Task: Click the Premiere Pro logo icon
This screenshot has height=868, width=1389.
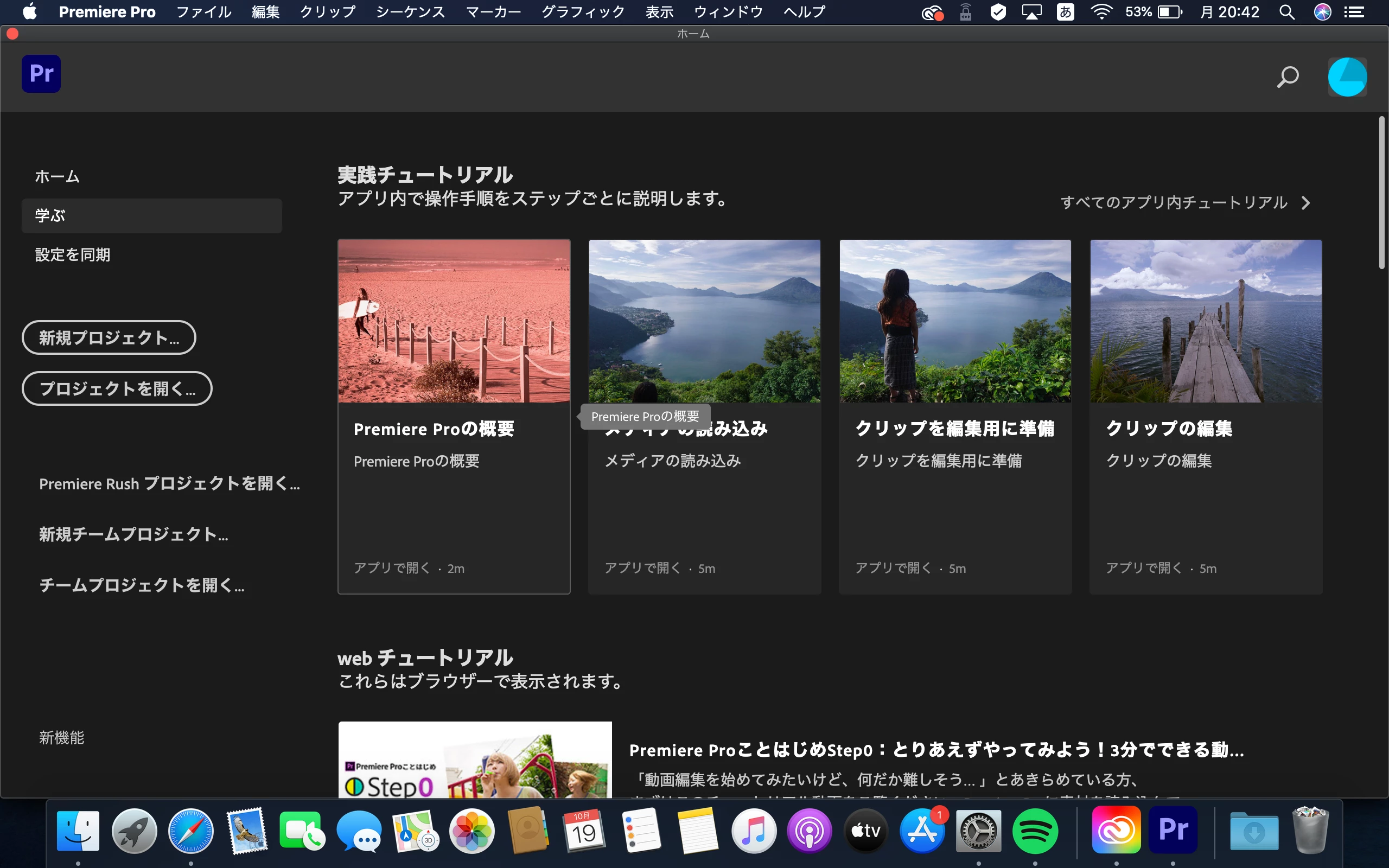Action: (41, 73)
